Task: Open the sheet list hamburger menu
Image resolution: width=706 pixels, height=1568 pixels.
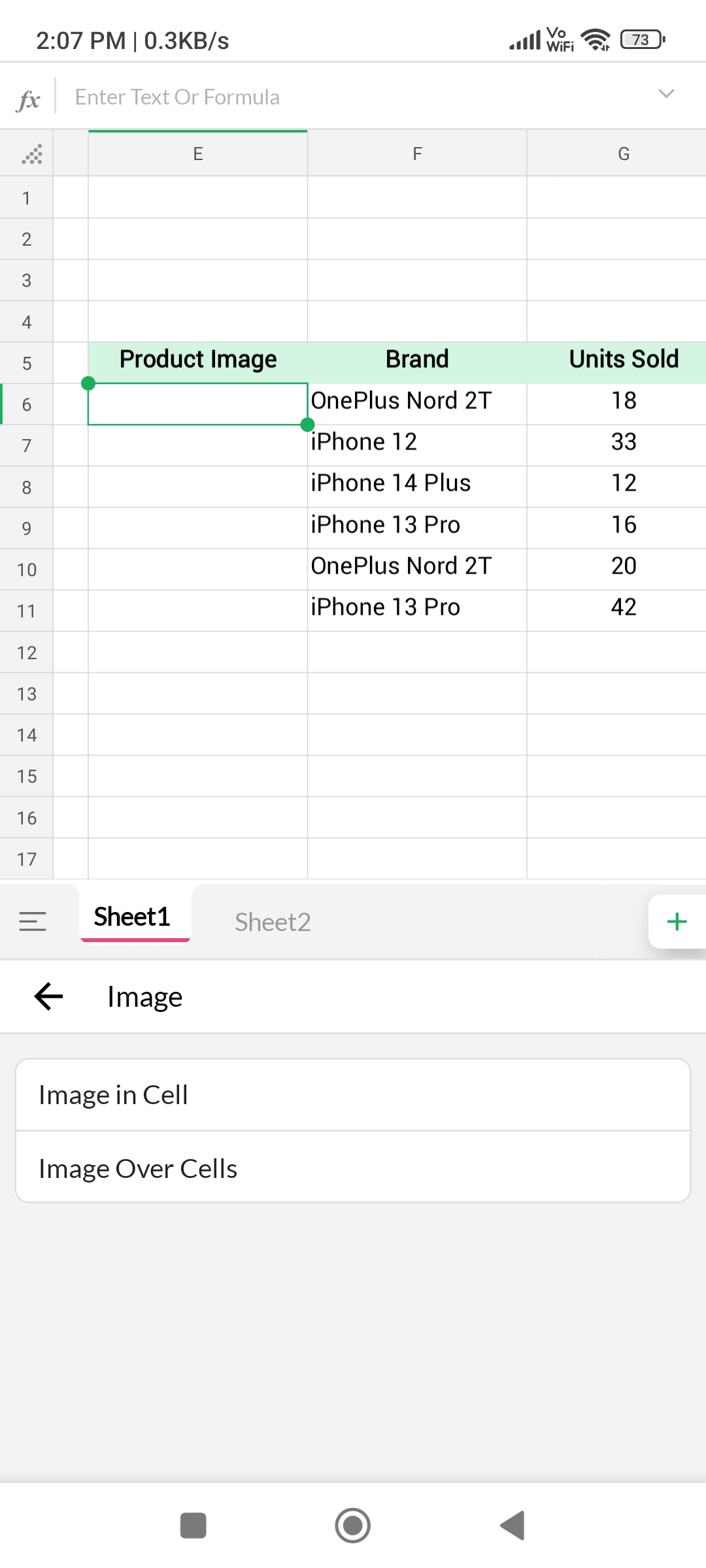Action: [33, 921]
